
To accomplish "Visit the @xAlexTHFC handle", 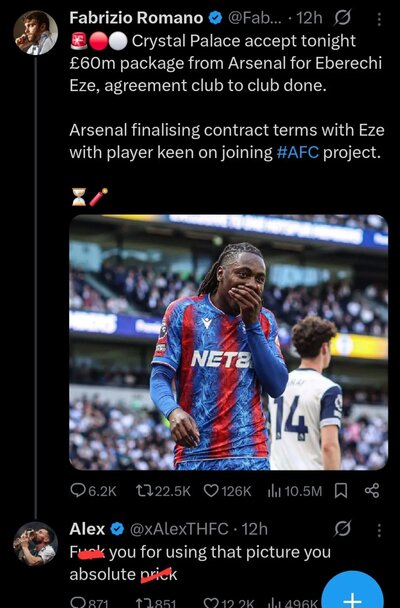I will (x=179, y=529).
